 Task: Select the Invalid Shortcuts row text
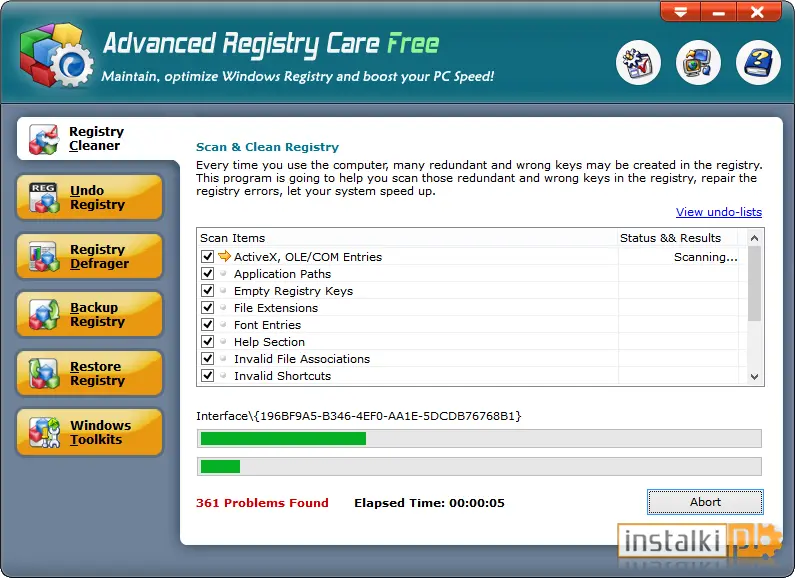pyautogui.click(x=282, y=376)
